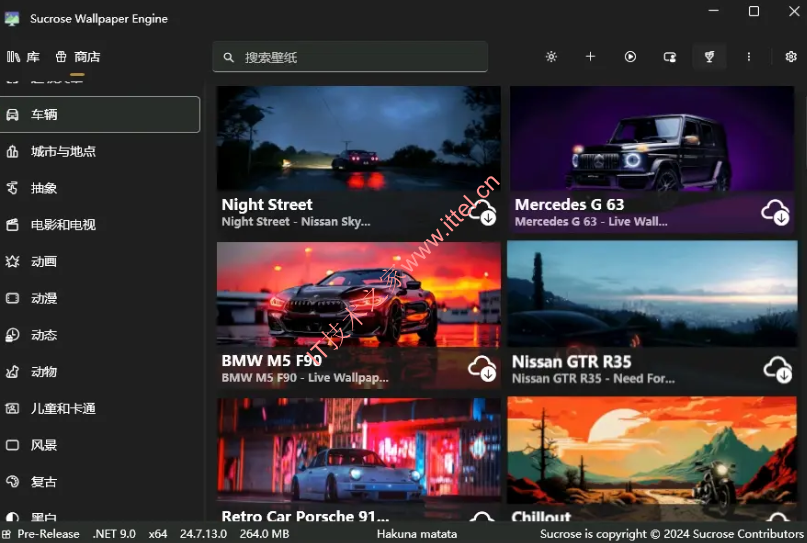Open the display preferences icon
807x543 pixels.
670,57
